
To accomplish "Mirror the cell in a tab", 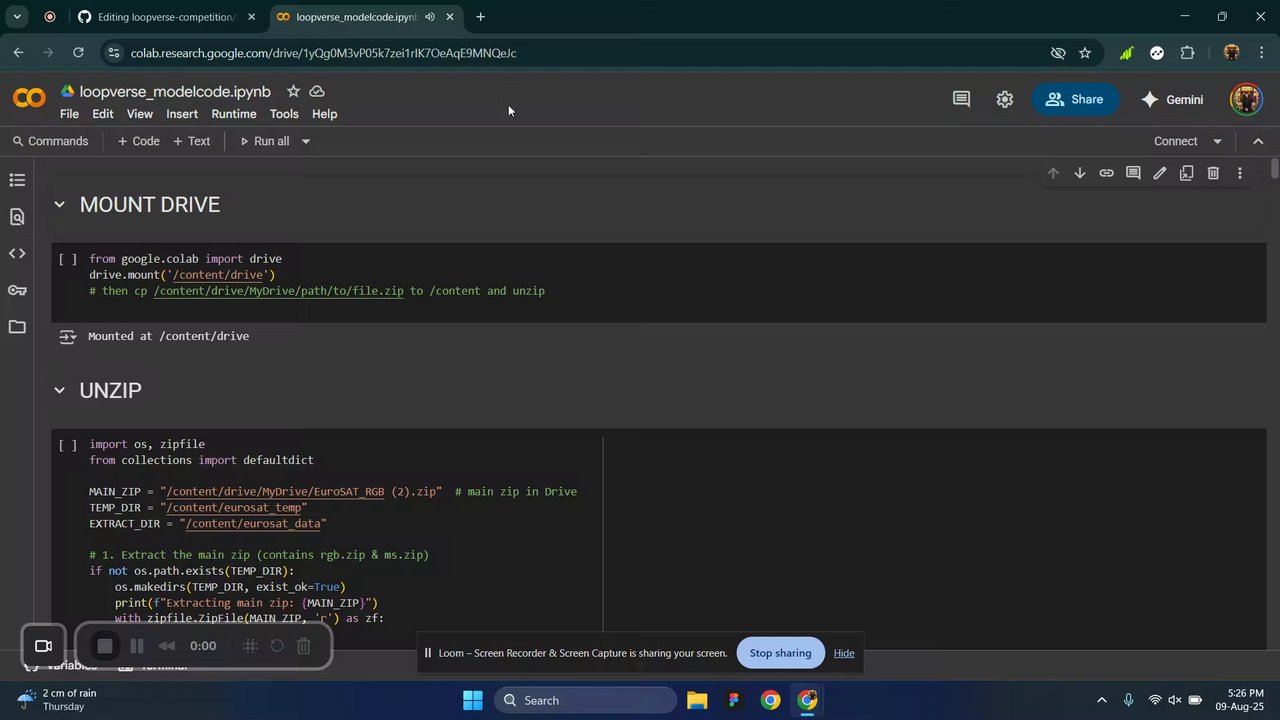I will tap(1186, 173).
